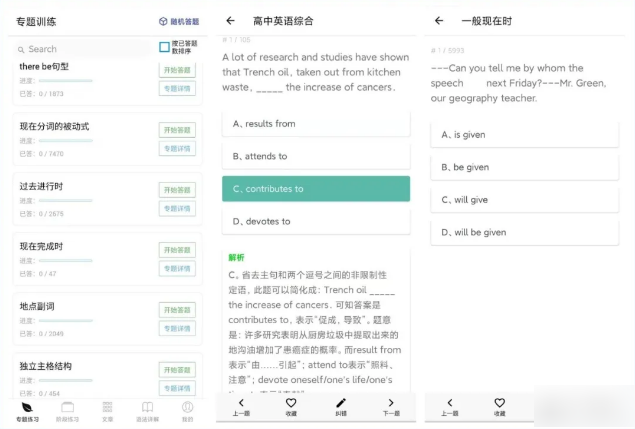Open 专题详情 for 地点副词
Viewport: 635px width, 429px height.
click(x=177, y=329)
